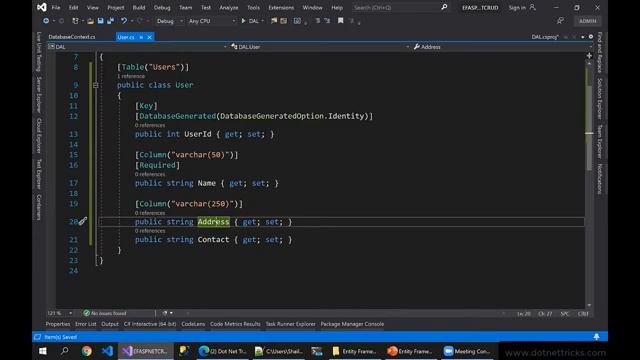Image resolution: width=640 pixels, height=360 pixels.
Task: Click the search magnifier icon in the title bar
Action: tap(444, 7)
